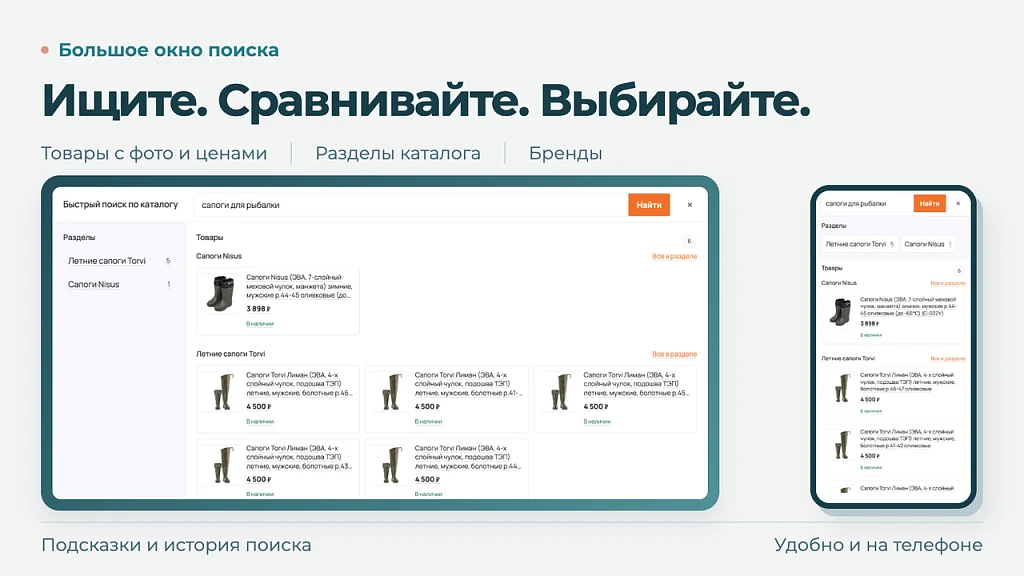
Task: Tap the orange Найти button on the phone mockup
Action: click(929, 204)
